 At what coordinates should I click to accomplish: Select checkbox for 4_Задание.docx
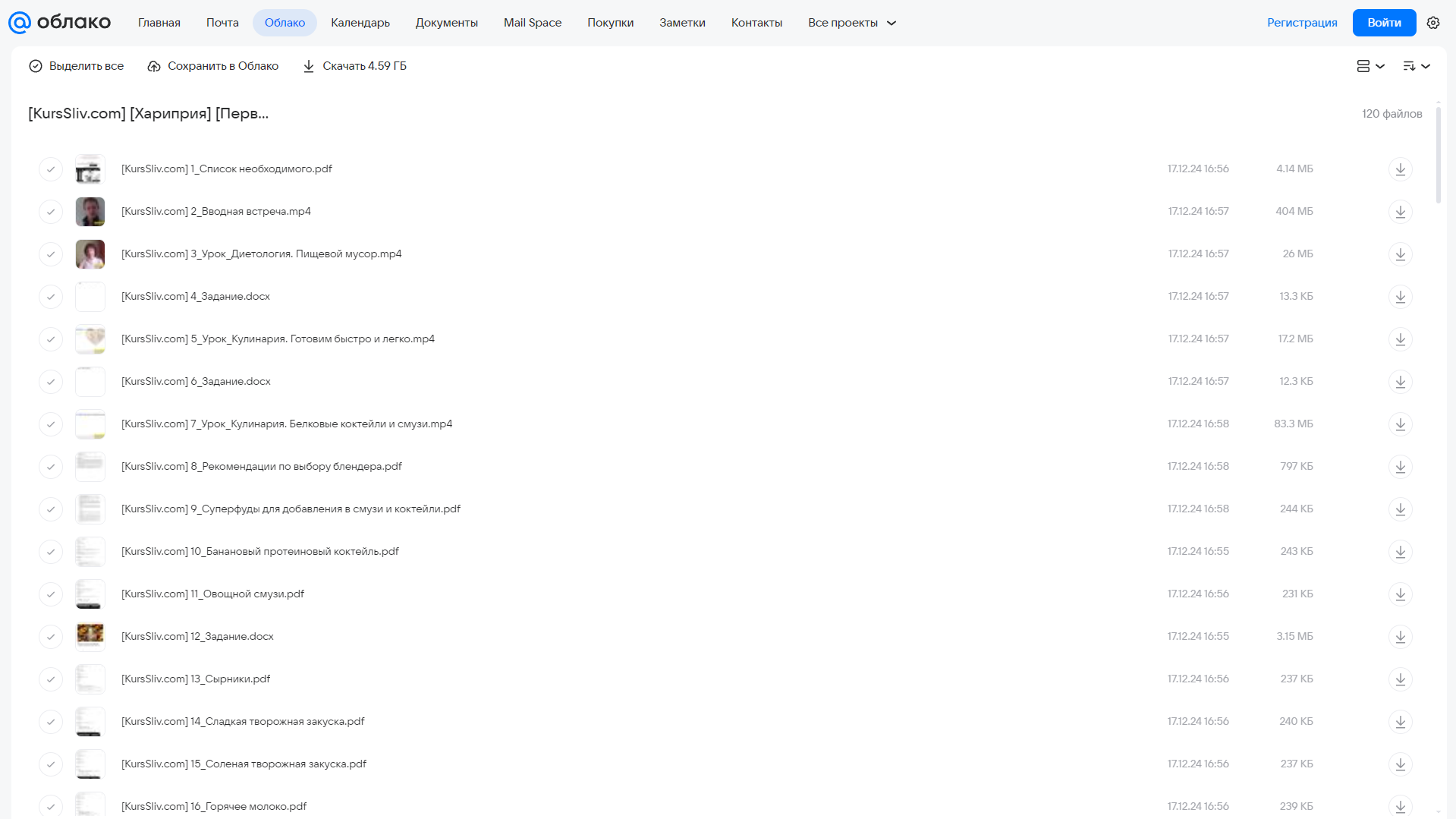51,296
